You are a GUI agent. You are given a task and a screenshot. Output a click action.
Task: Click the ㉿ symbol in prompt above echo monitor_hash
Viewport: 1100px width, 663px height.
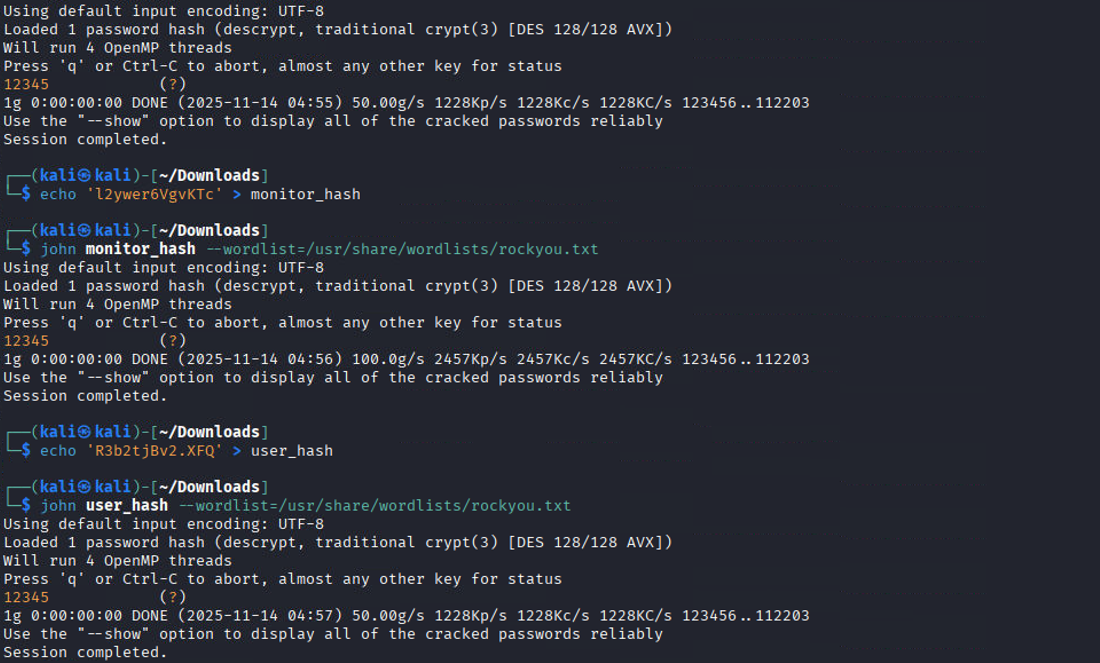coord(85,175)
